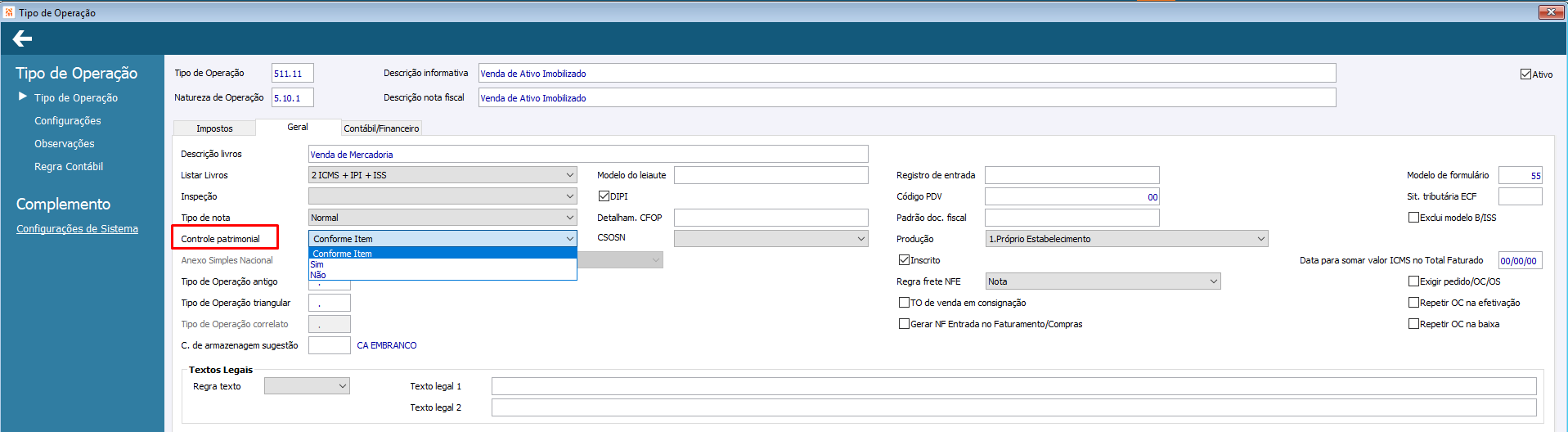Select Não in the dropdown list
Screen dimensions: 1568x432
coord(443,275)
